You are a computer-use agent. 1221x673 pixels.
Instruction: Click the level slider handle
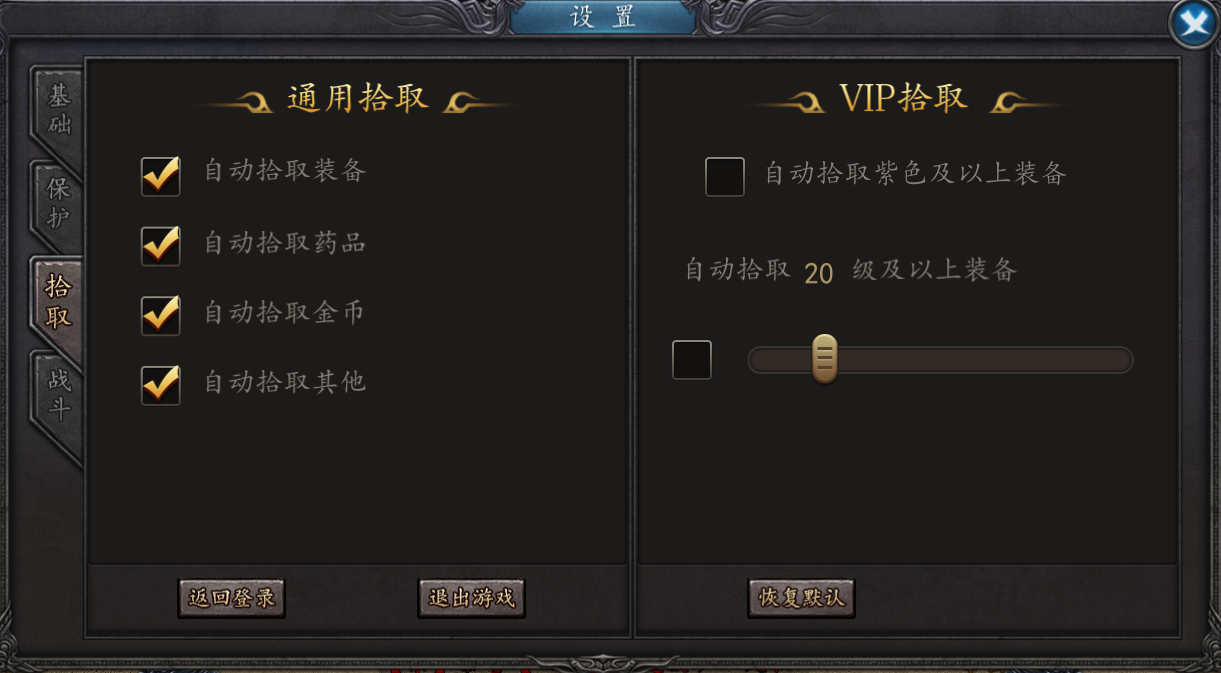824,359
